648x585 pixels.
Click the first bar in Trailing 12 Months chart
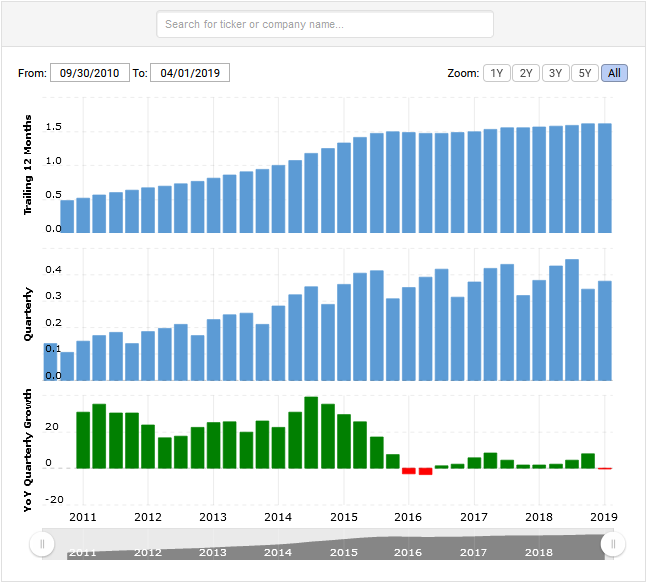[x=67, y=216]
